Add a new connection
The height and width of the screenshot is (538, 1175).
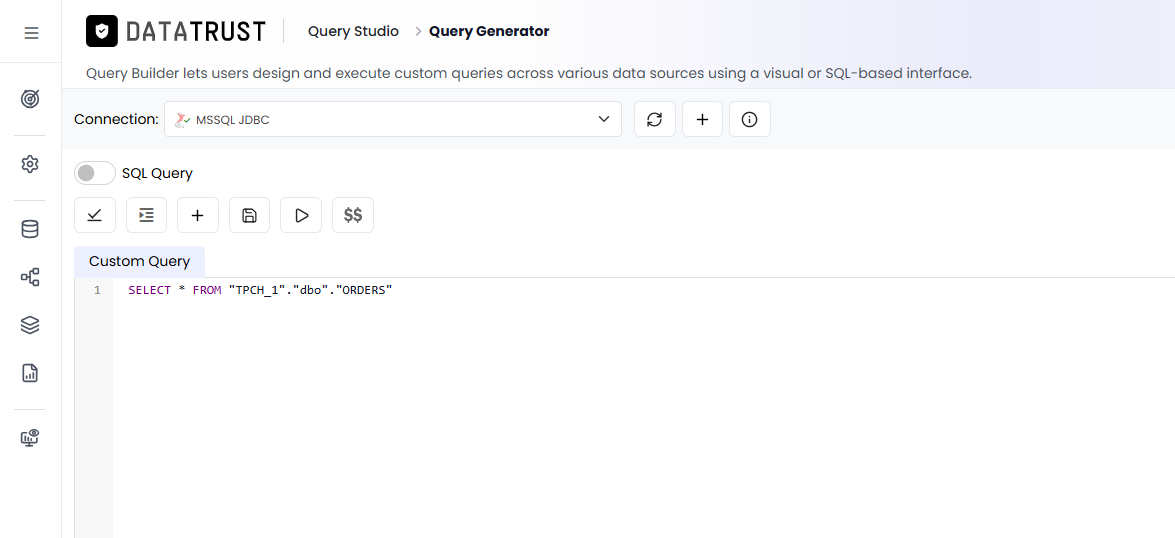[702, 119]
